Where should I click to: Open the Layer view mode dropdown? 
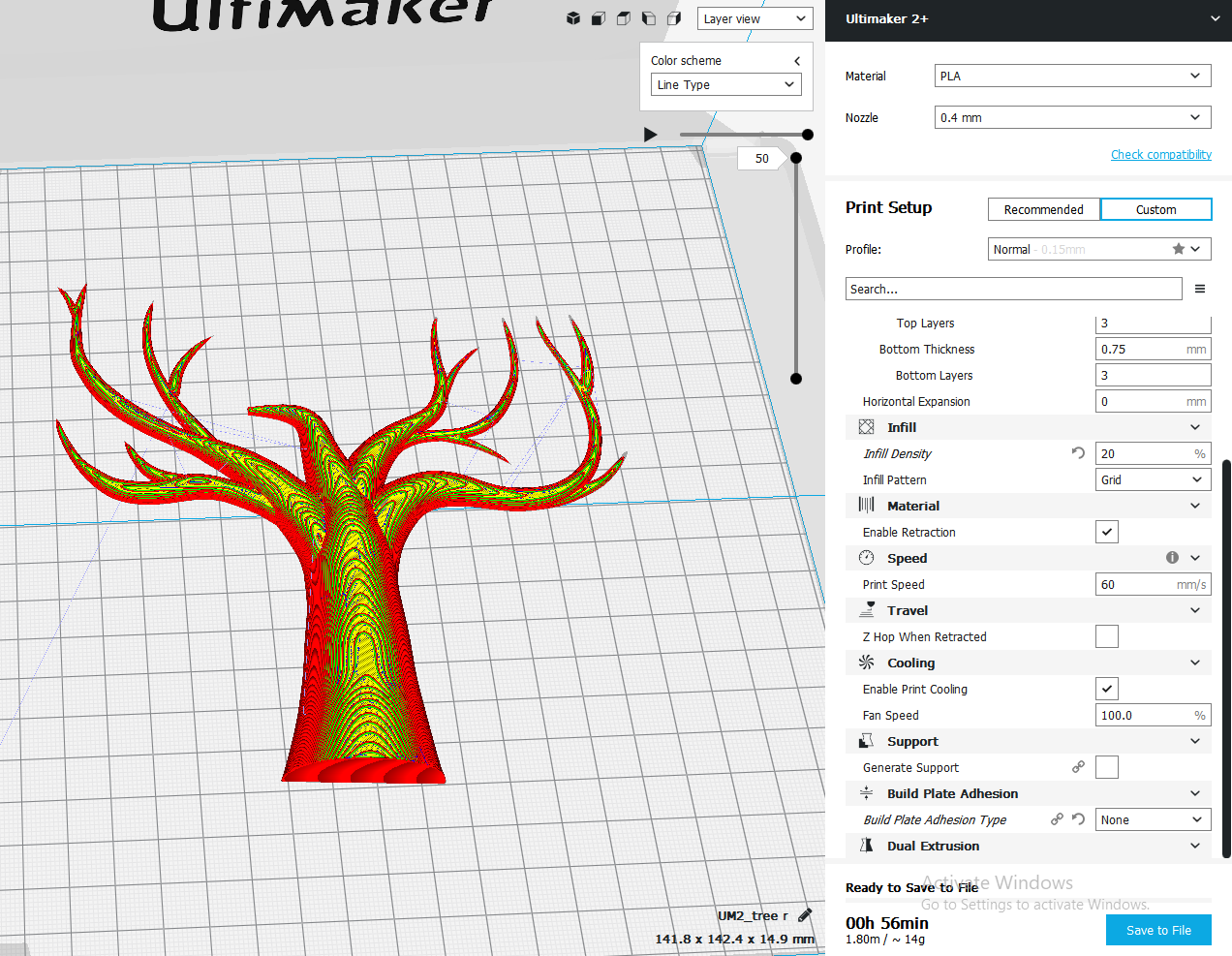click(755, 18)
